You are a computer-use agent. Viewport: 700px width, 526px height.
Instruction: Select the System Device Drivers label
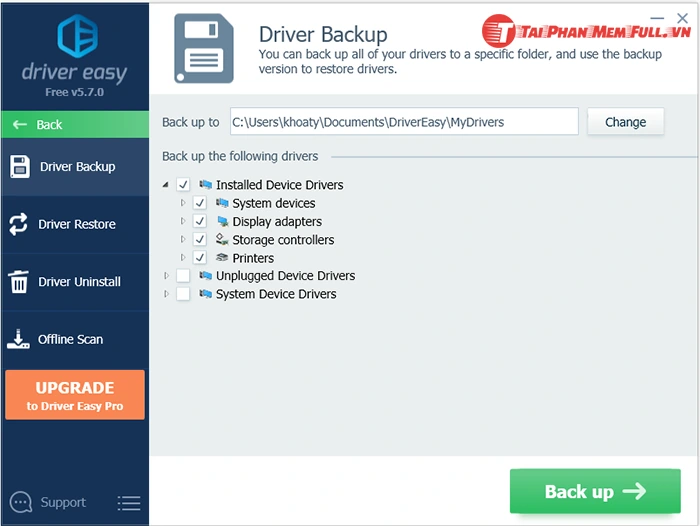(x=276, y=294)
